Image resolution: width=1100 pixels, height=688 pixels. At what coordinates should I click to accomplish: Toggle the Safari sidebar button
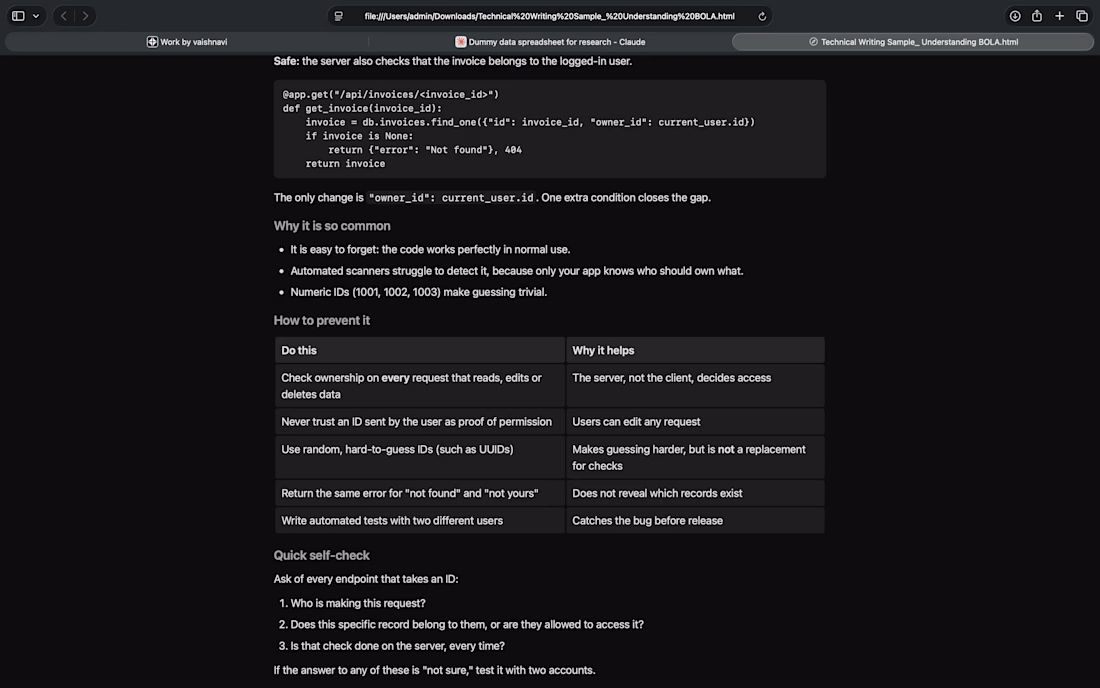[x=18, y=16]
